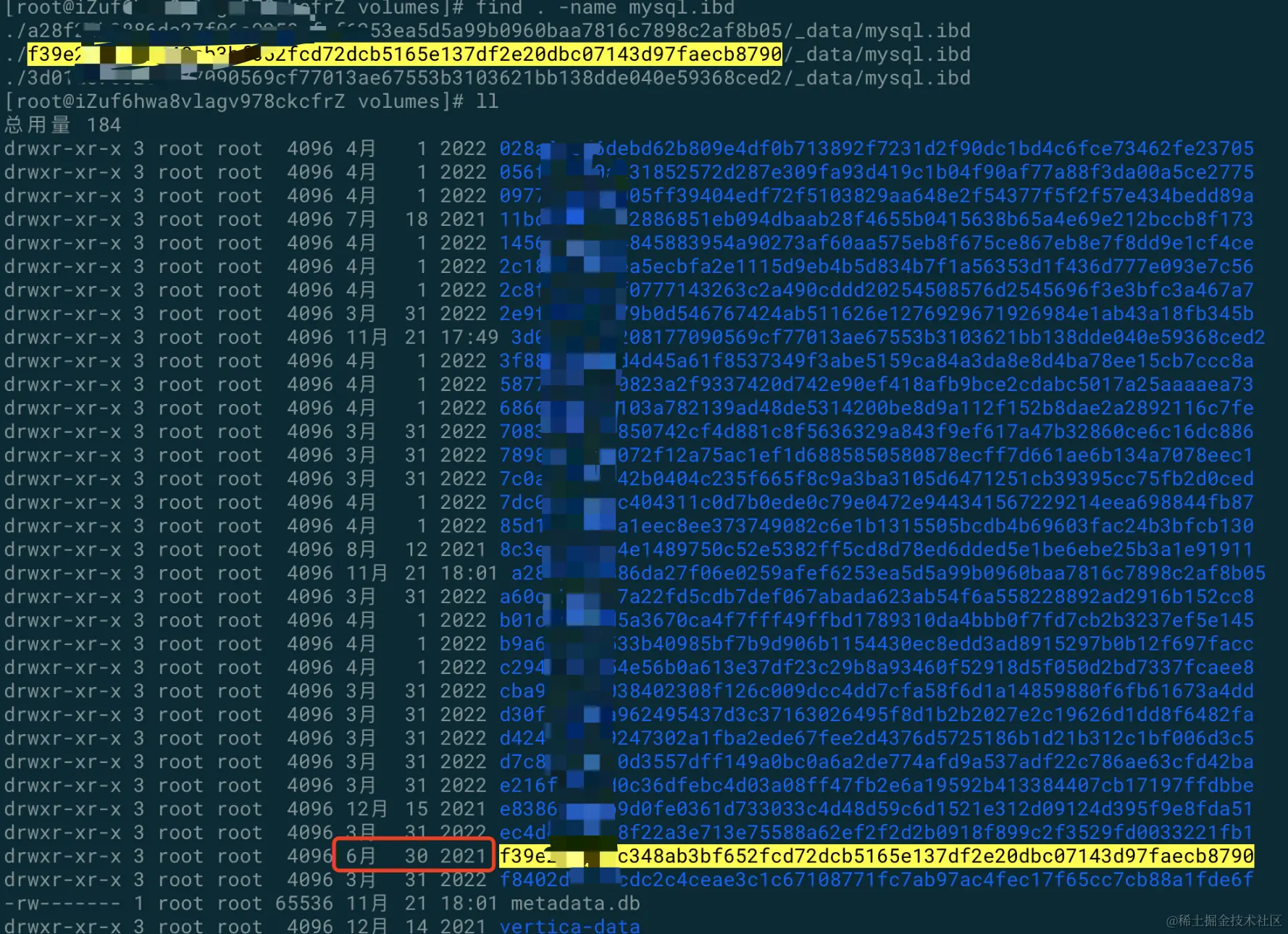Screen dimensions: 1288x934
Task: Select the 'll' command on the prompt line
Action: pyautogui.click(x=488, y=101)
